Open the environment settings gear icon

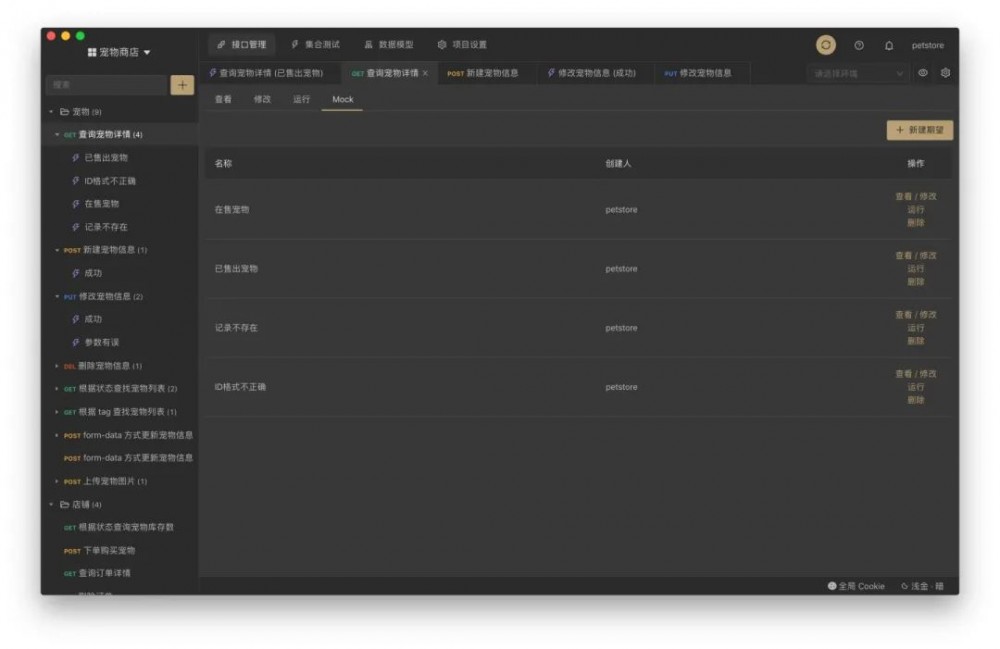click(945, 74)
